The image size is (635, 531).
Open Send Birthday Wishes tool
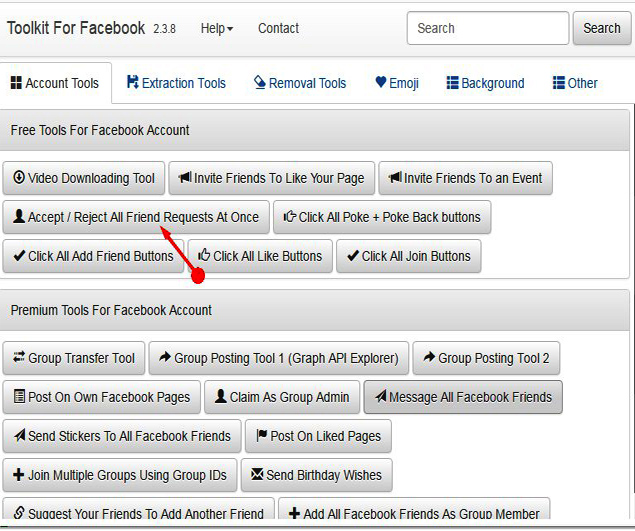[317, 475]
